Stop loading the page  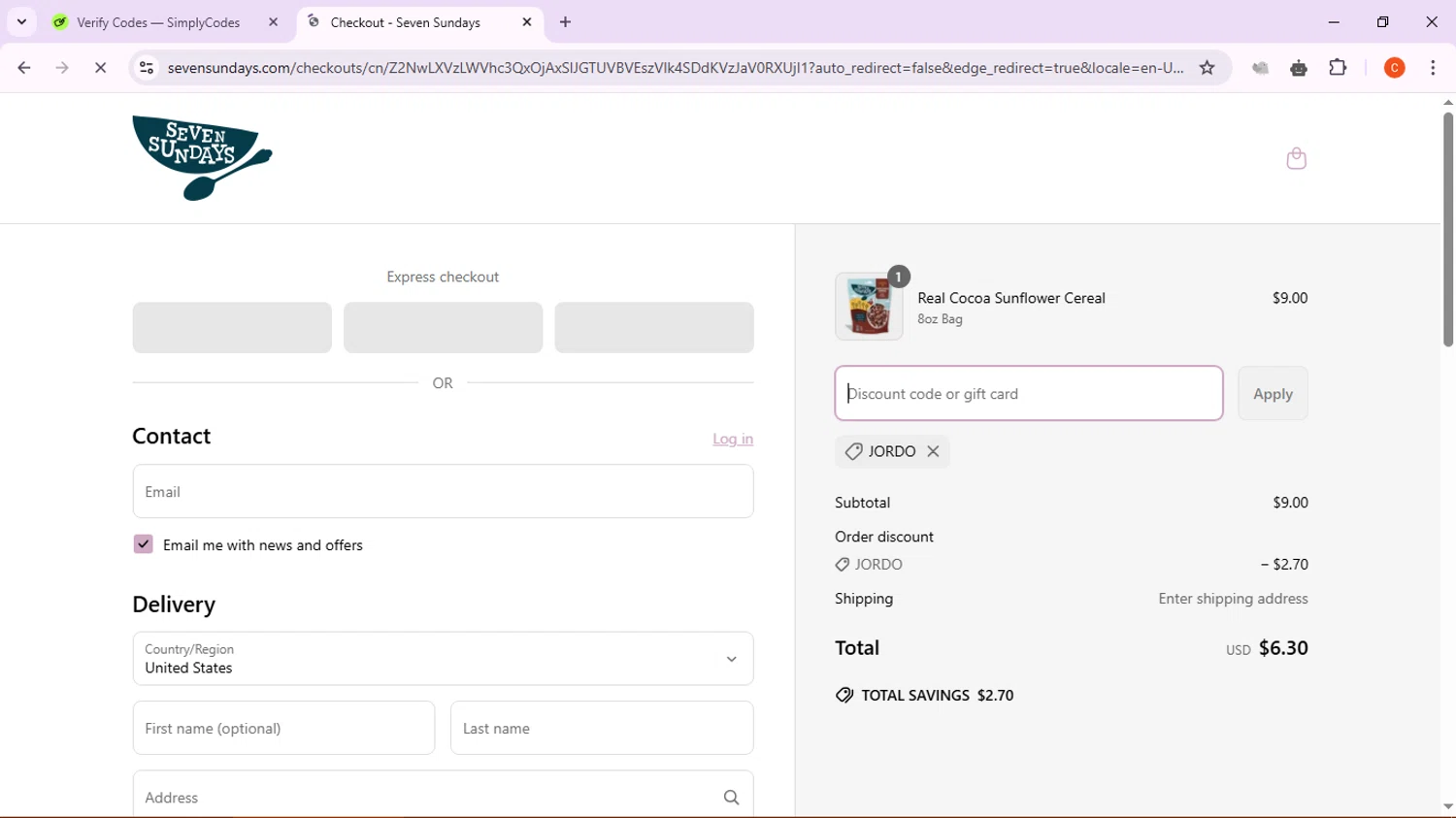coord(100,68)
